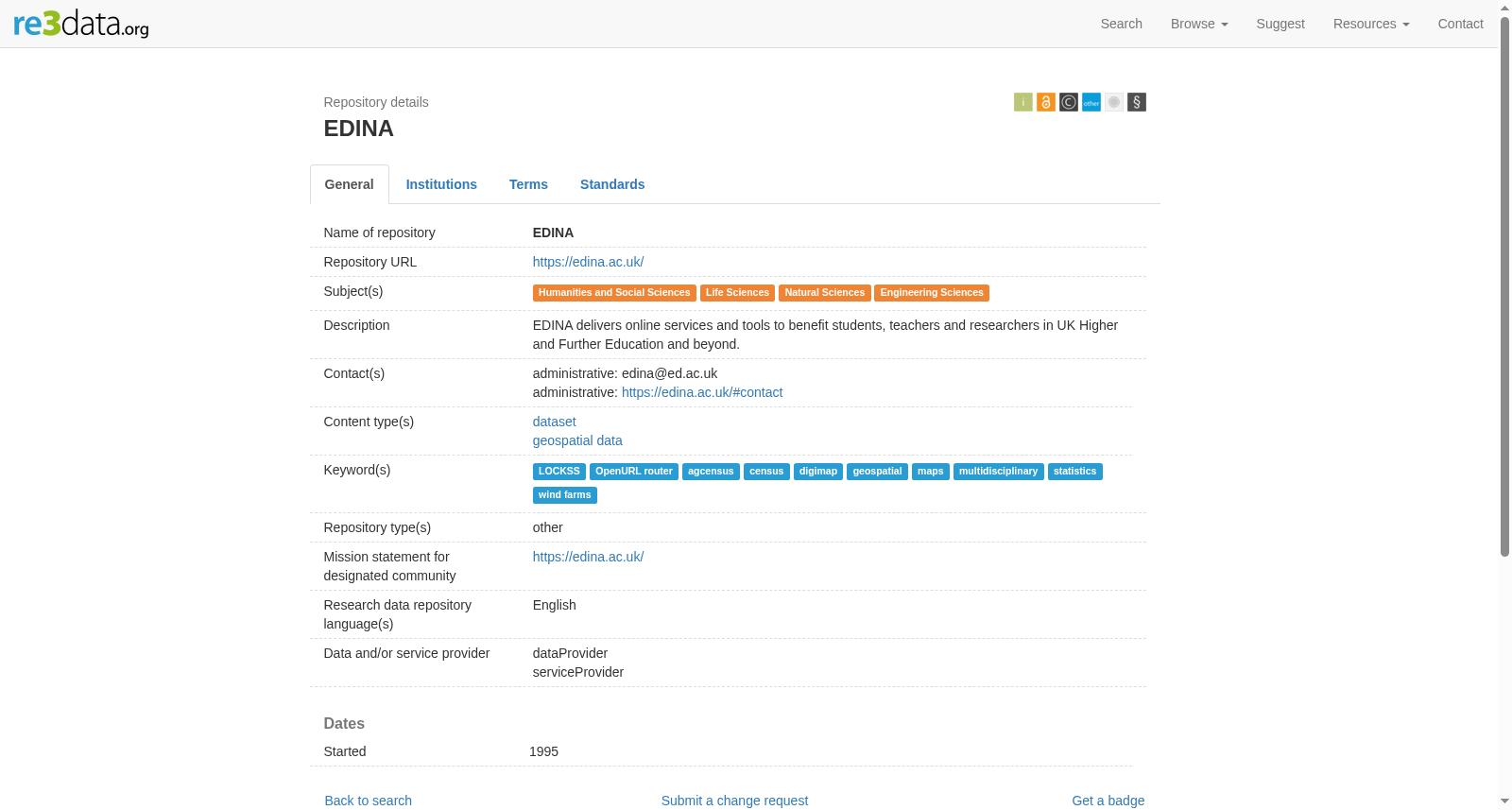Open the edina.ac.uk/#contact link
Viewport: 1512px width, 810px height.
click(702, 392)
